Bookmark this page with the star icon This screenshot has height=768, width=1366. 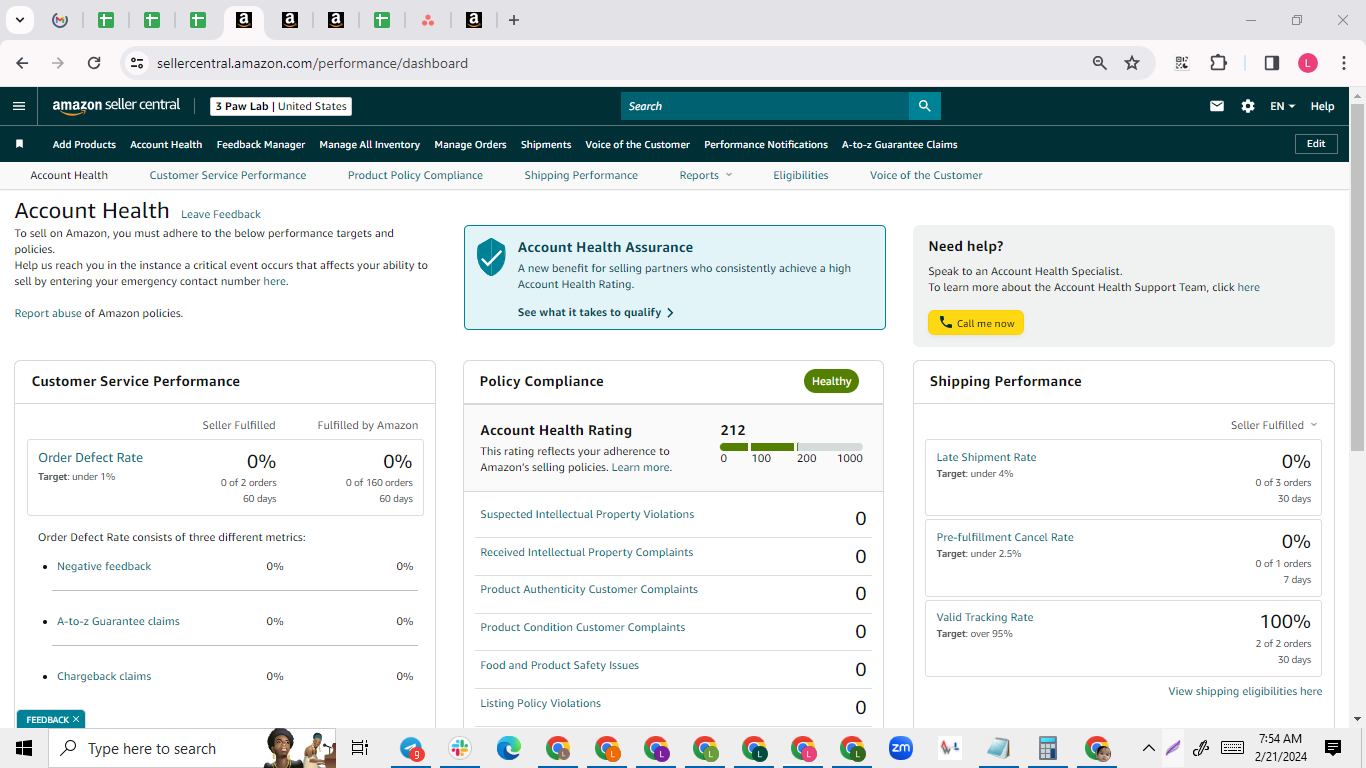pyautogui.click(x=1132, y=63)
